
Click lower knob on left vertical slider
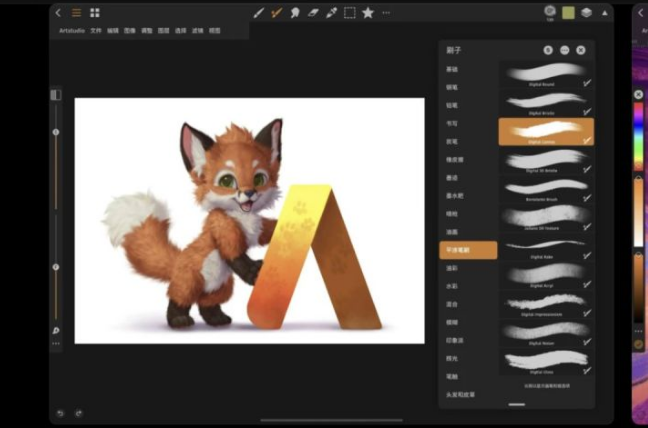point(56,267)
